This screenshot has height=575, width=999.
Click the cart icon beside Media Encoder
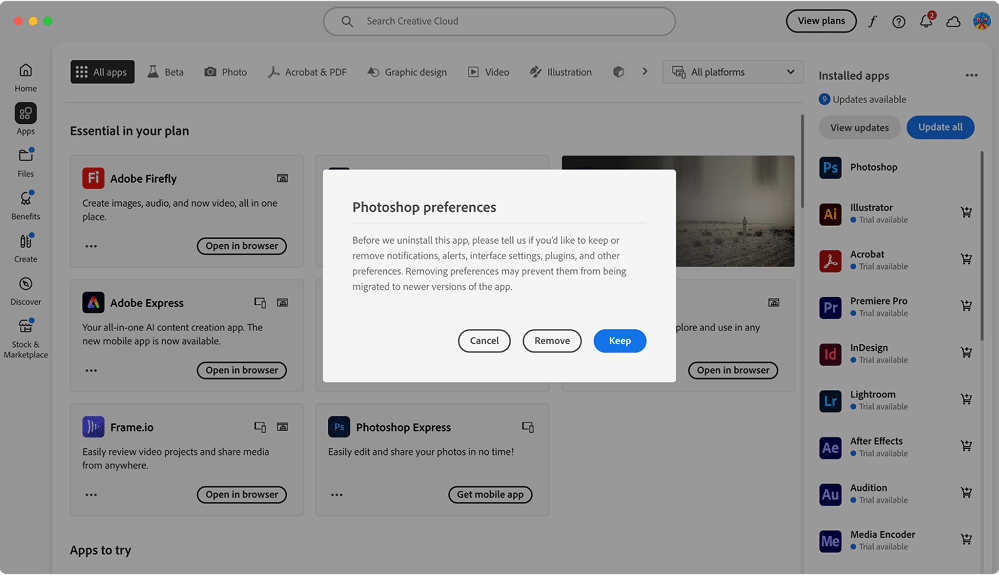pyautogui.click(x=966, y=539)
